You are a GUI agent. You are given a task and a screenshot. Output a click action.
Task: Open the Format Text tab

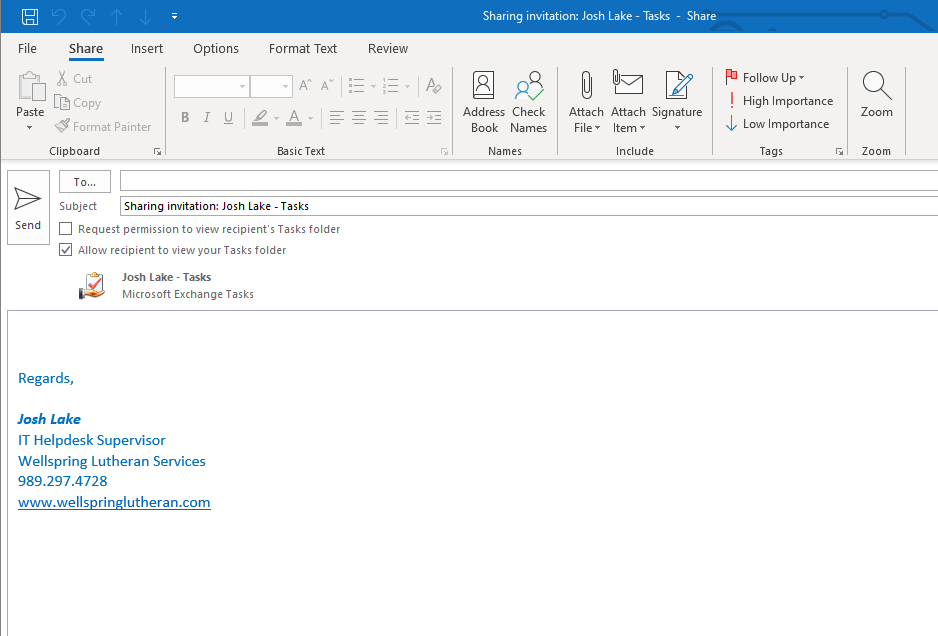303,49
